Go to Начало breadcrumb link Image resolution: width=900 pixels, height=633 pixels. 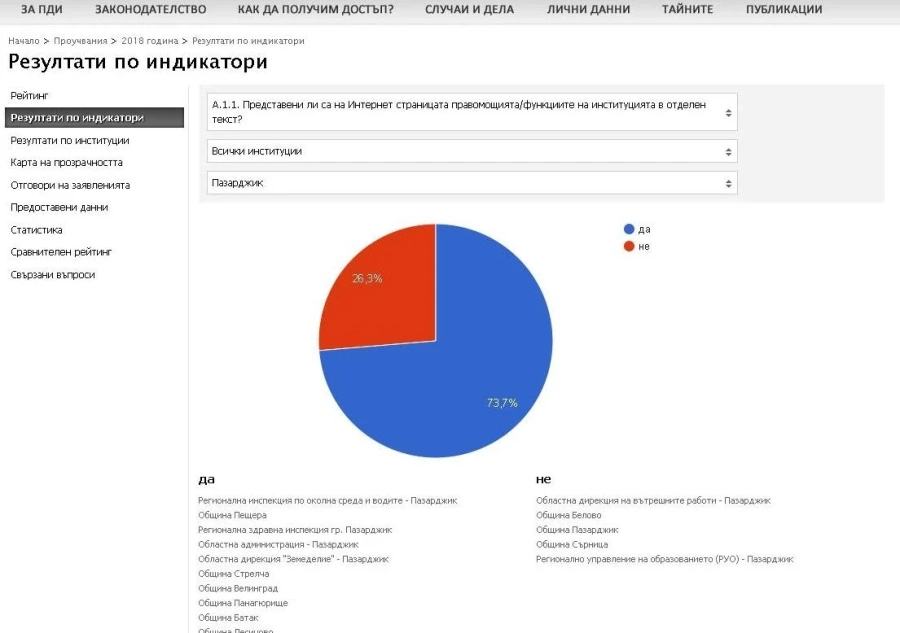coord(24,41)
